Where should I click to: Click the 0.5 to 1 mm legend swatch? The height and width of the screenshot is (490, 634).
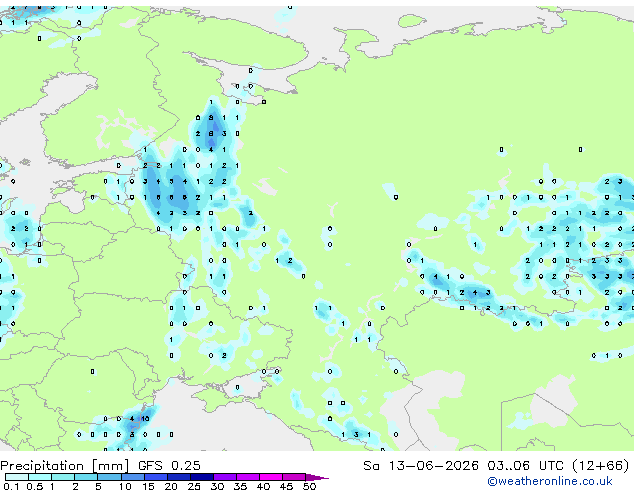40,477
